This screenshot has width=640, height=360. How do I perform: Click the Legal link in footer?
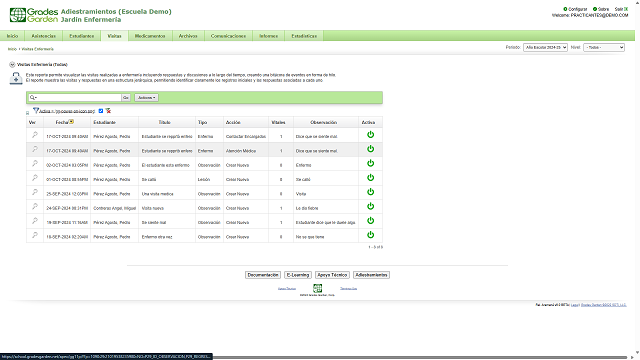pyautogui.click(x=575, y=305)
